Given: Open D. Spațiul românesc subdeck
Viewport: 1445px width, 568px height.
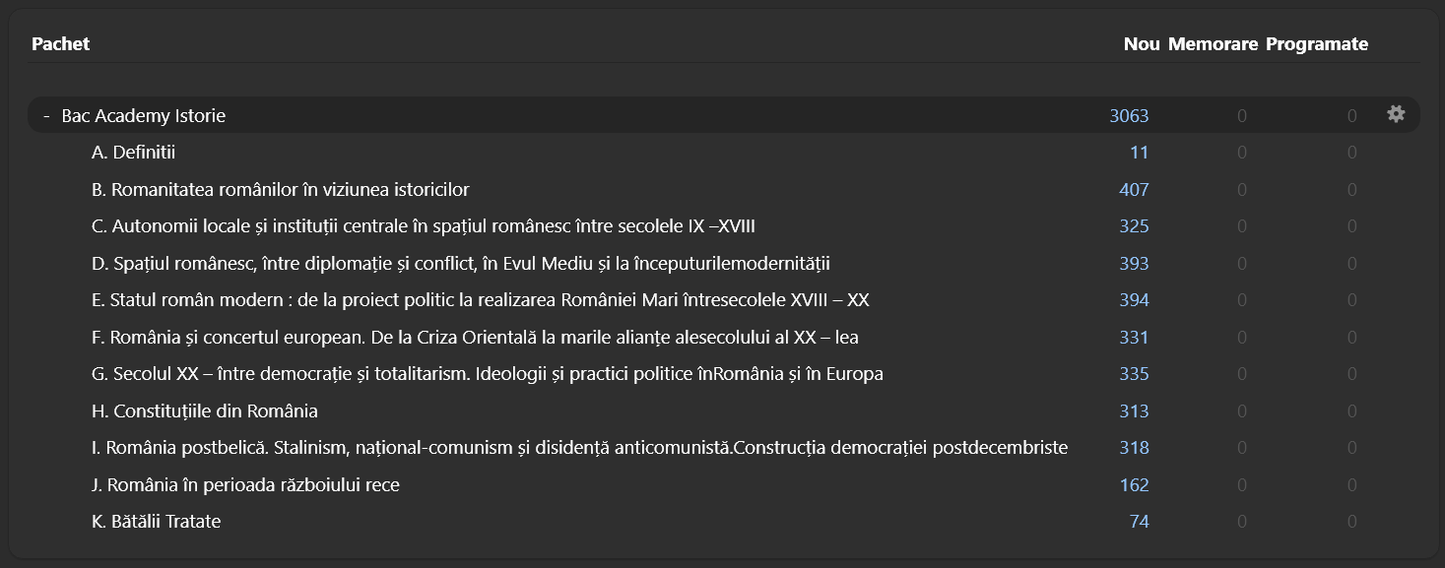Looking at the screenshot, I should pos(460,264).
